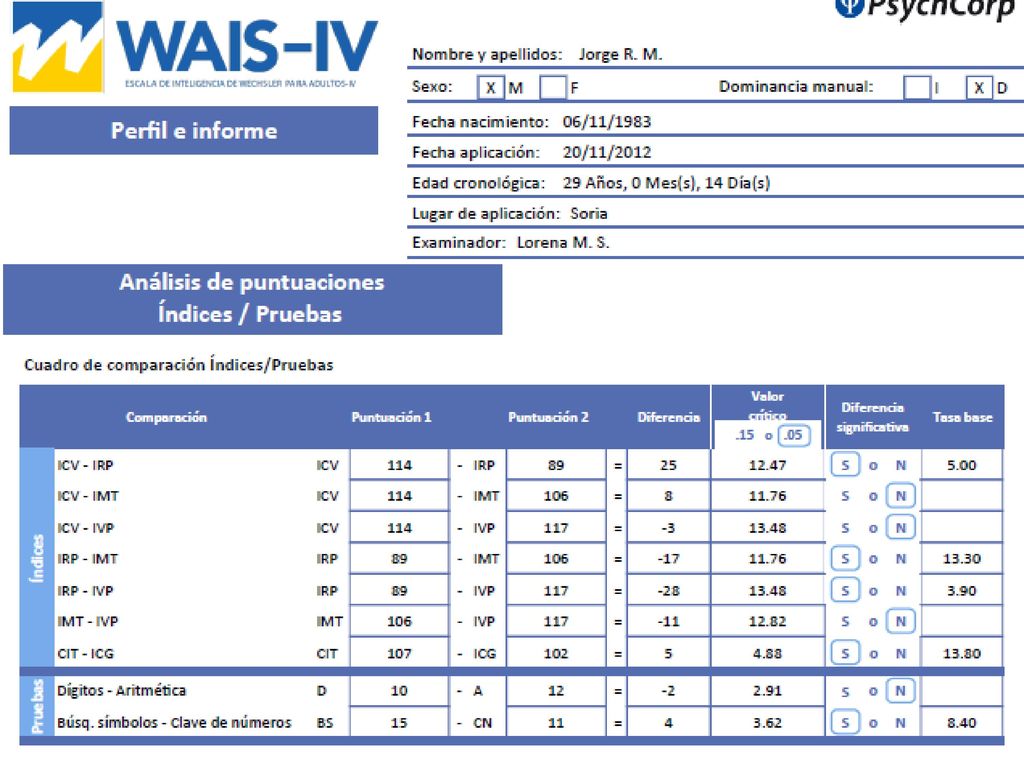
Task: Click the critical value 2.91
Action: 767,690
